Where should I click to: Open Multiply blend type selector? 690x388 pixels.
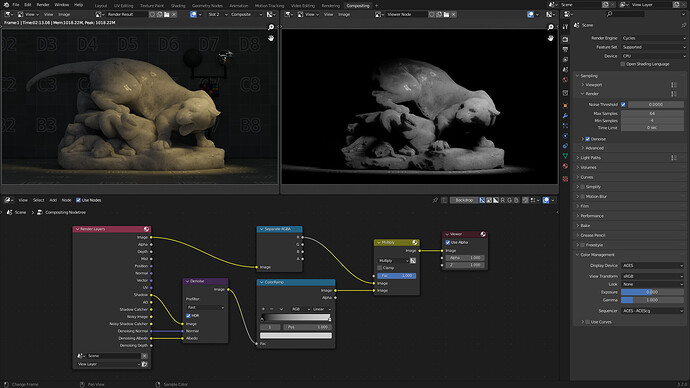393,261
